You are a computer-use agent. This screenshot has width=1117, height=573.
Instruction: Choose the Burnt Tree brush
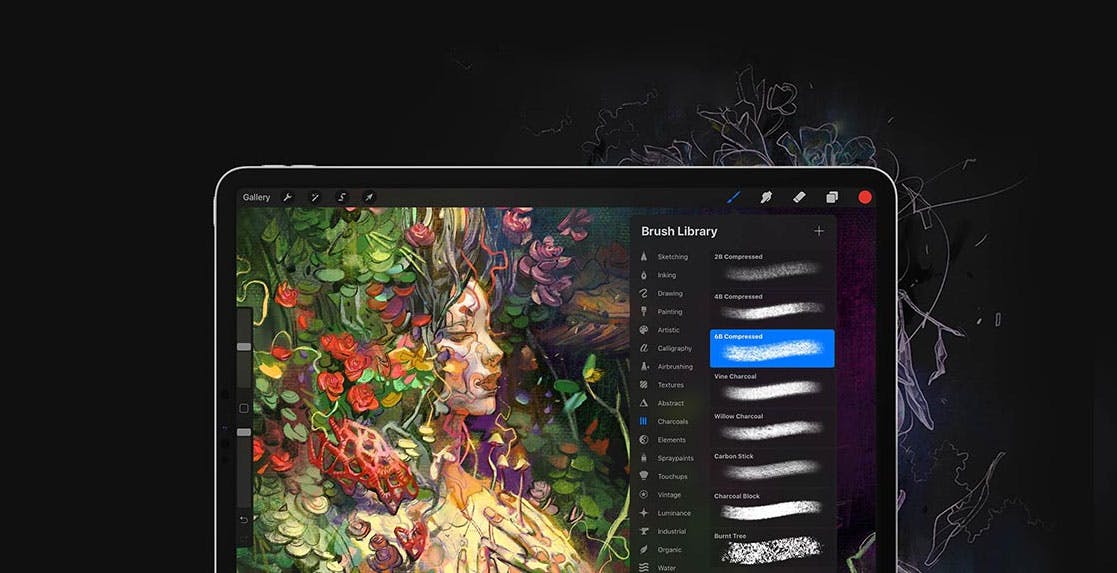(x=772, y=547)
